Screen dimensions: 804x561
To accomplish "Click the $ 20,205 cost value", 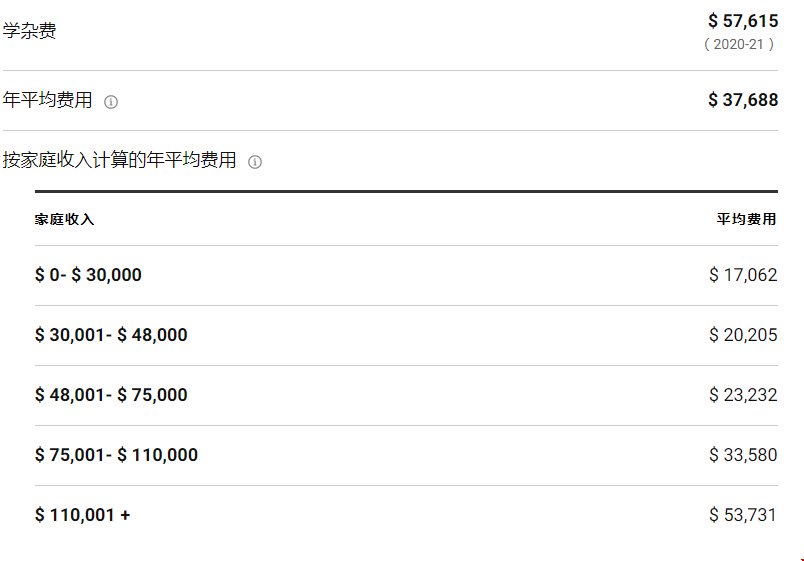I will 742,335.
